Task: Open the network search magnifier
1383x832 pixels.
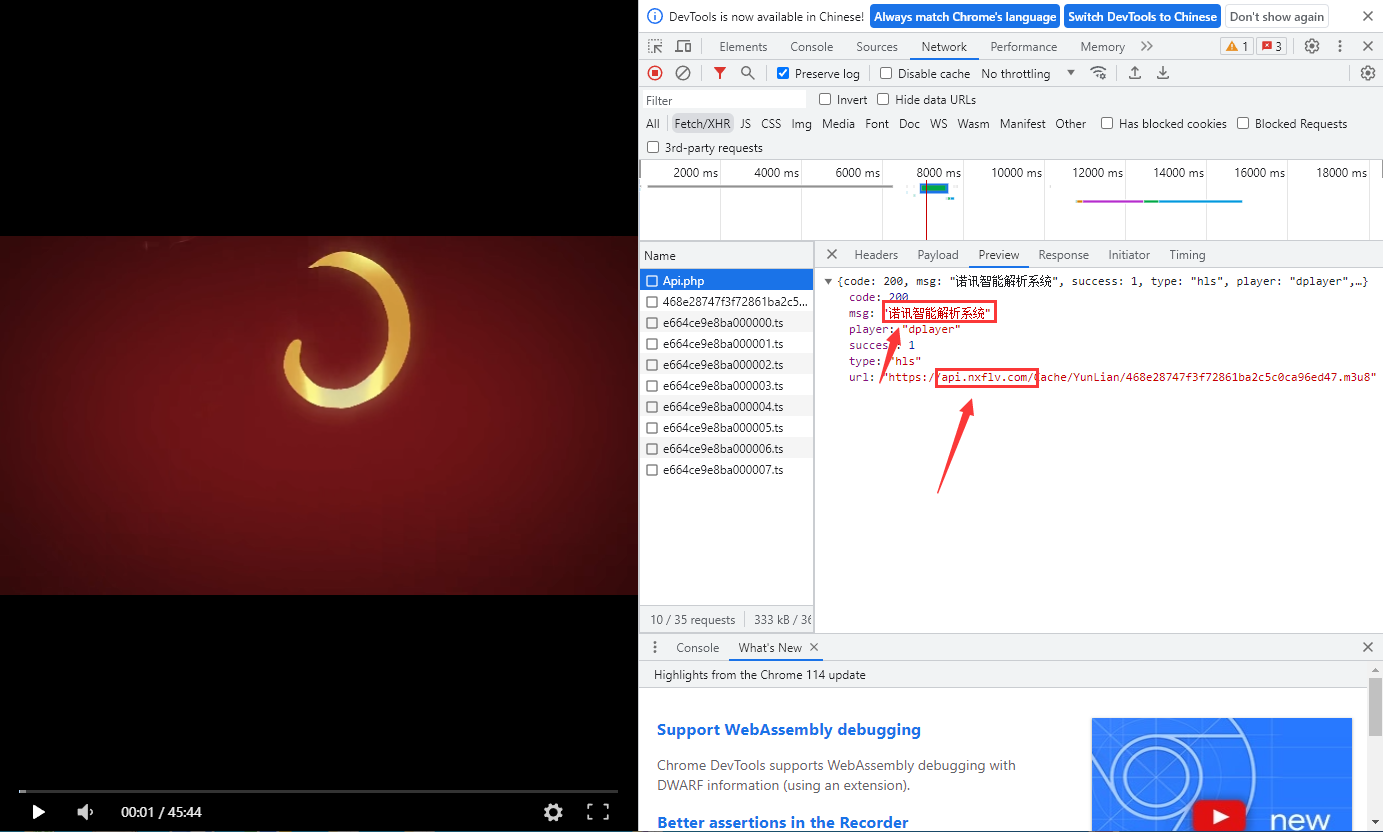Action: pos(747,73)
